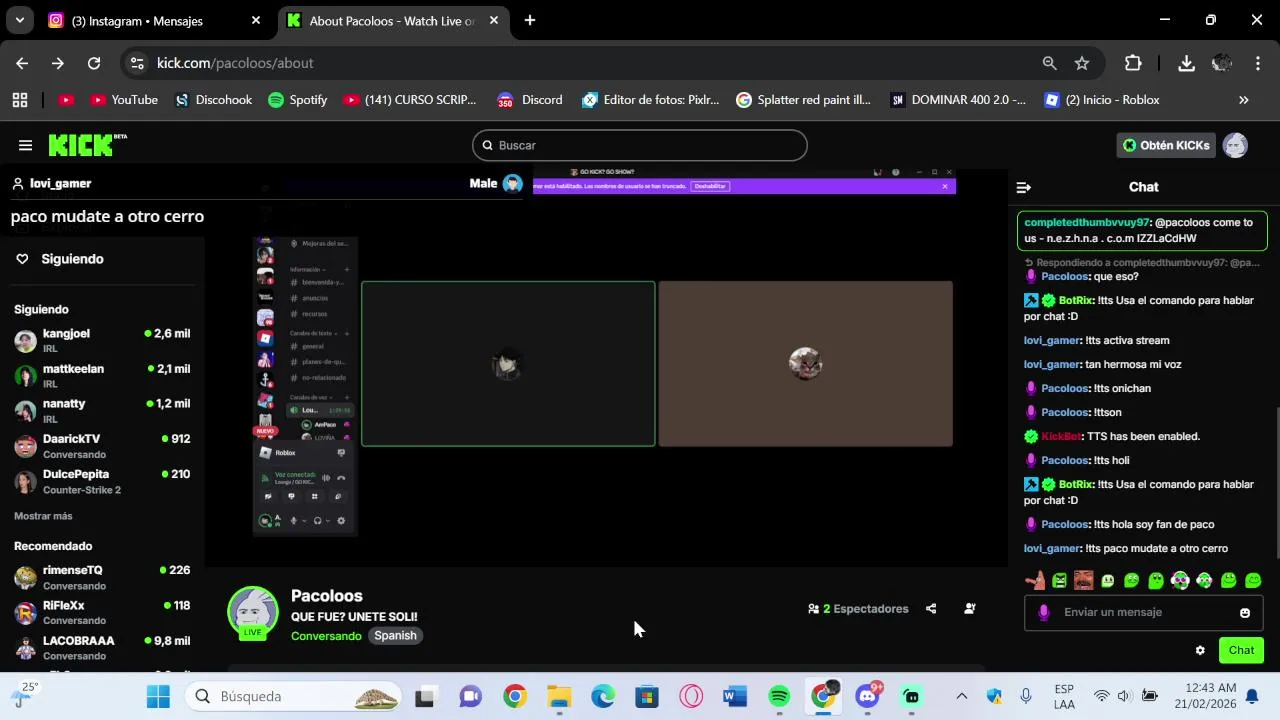Type in Enviar un mensaje field
1280x720 pixels.
[x=1144, y=612]
